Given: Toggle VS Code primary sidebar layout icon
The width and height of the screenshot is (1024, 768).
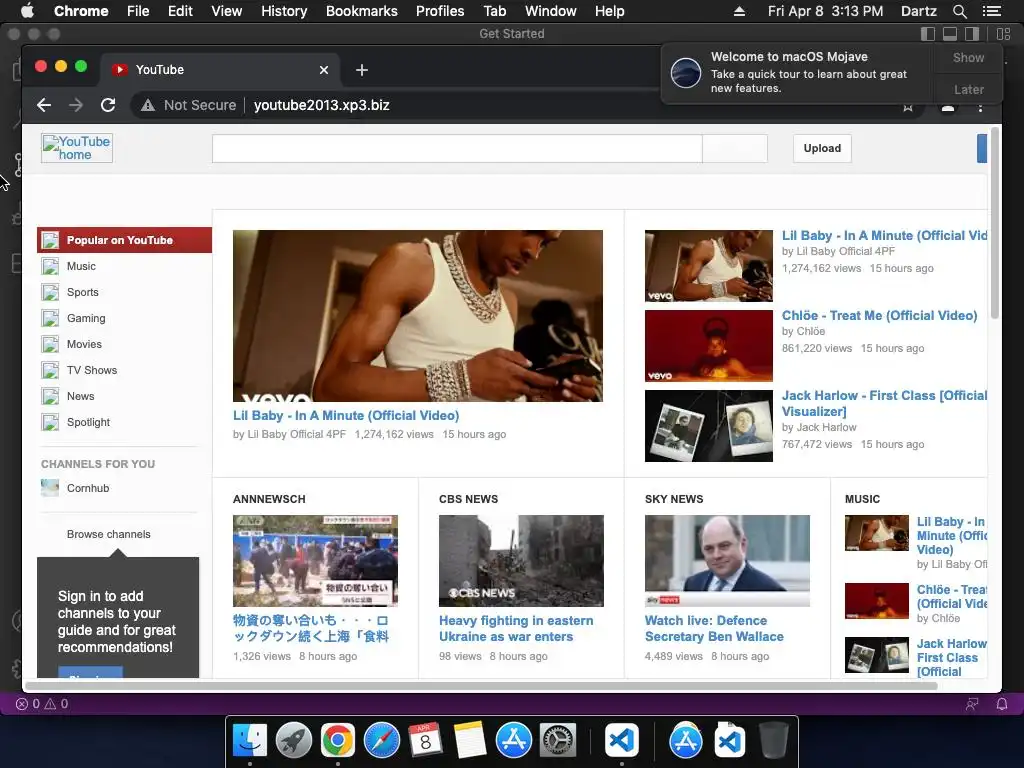Looking at the screenshot, I should point(928,34).
